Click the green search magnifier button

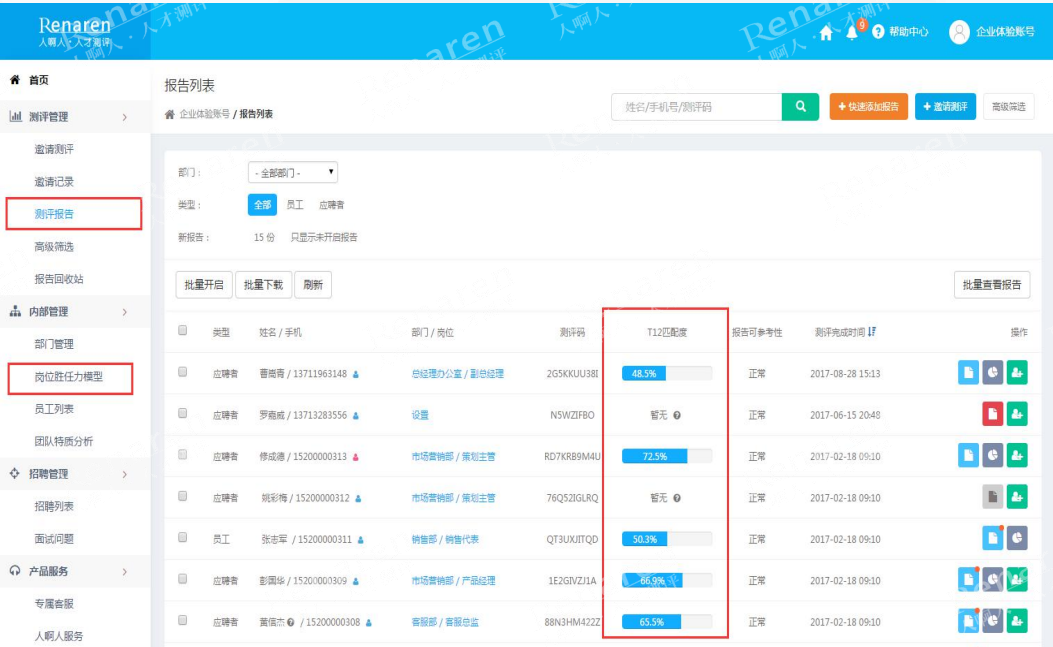(x=800, y=107)
